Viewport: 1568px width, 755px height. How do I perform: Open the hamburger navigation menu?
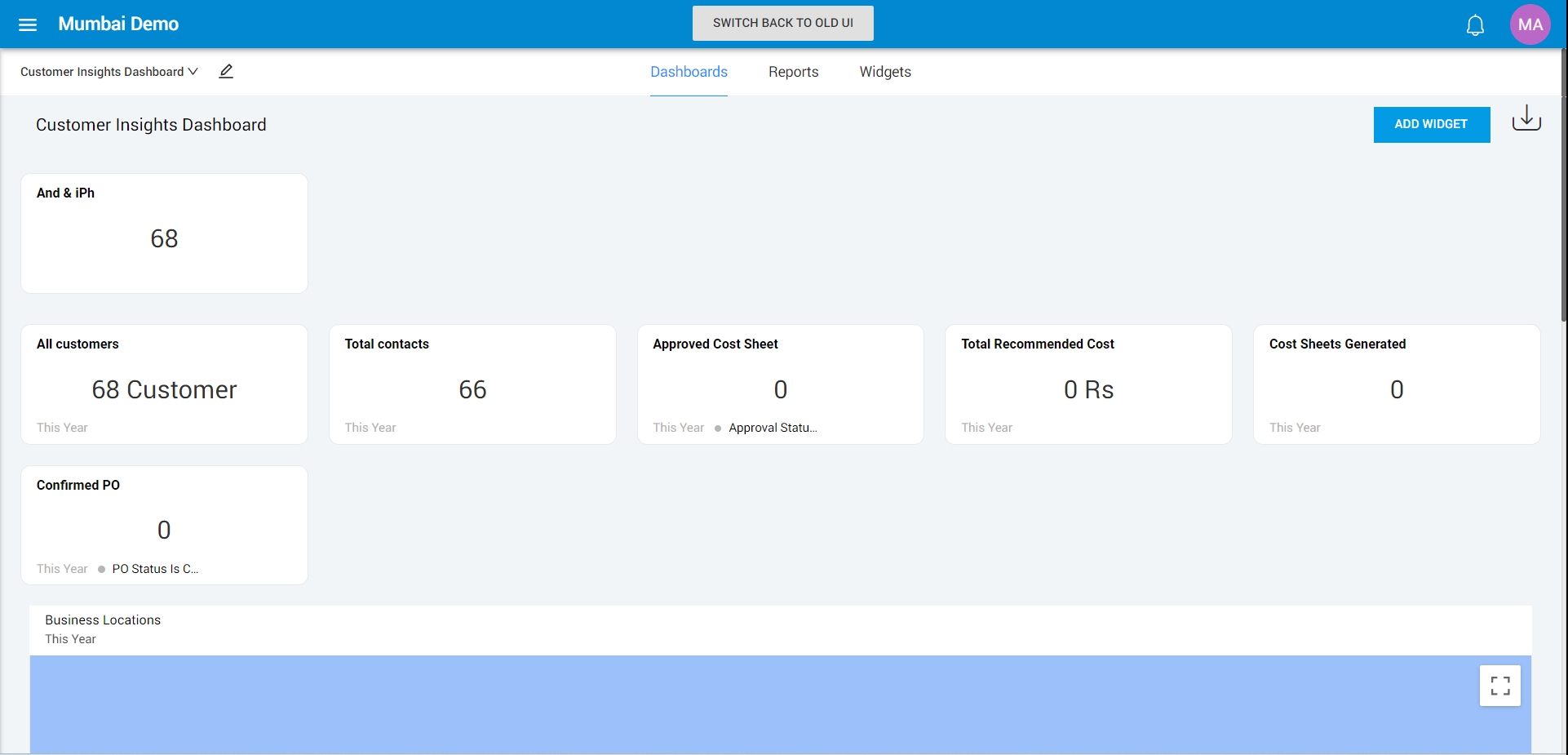click(x=28, y=24)
